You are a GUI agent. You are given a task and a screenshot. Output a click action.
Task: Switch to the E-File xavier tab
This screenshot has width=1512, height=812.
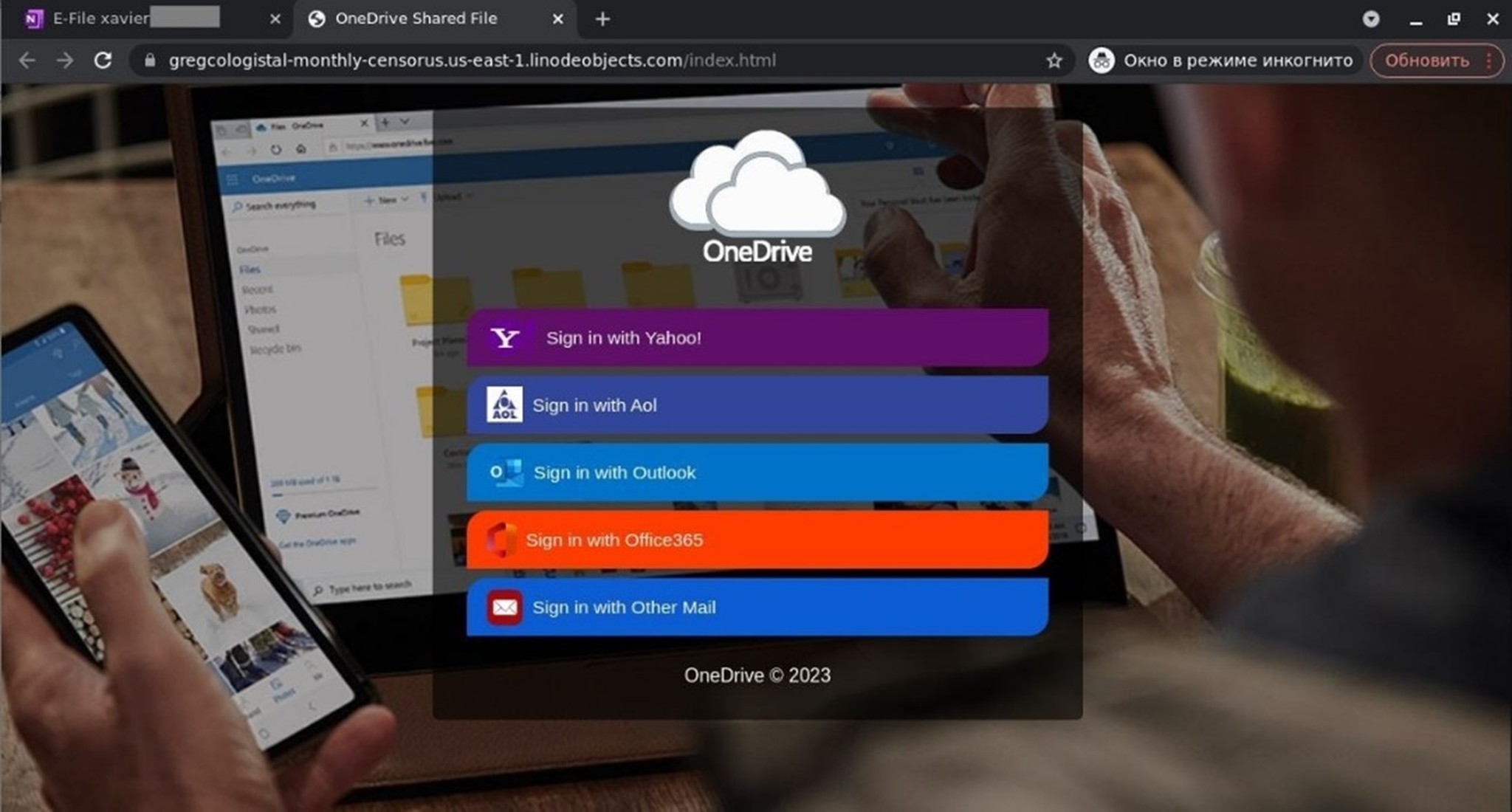pos(148,19)
